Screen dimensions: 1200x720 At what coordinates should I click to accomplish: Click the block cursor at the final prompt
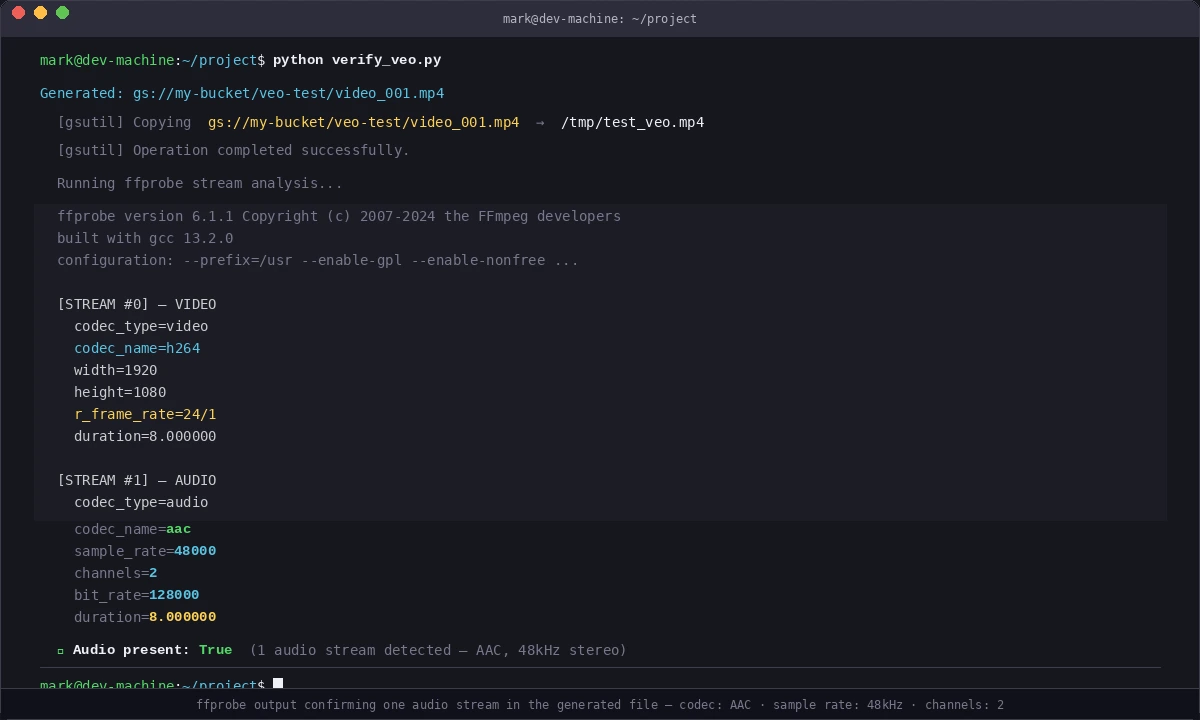tap(278, 684)
